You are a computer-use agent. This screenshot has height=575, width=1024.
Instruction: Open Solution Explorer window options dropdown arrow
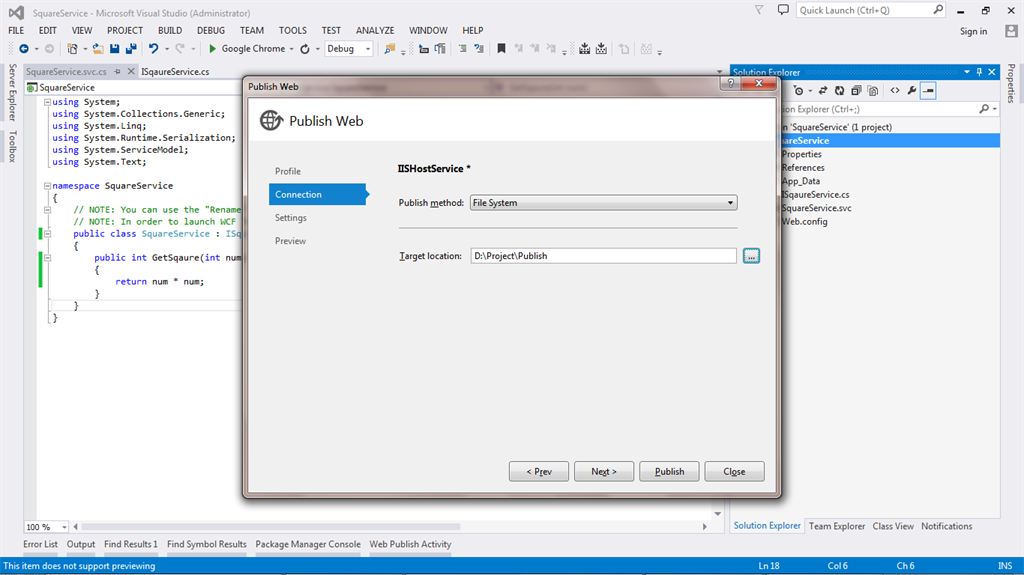coord(967,72)
